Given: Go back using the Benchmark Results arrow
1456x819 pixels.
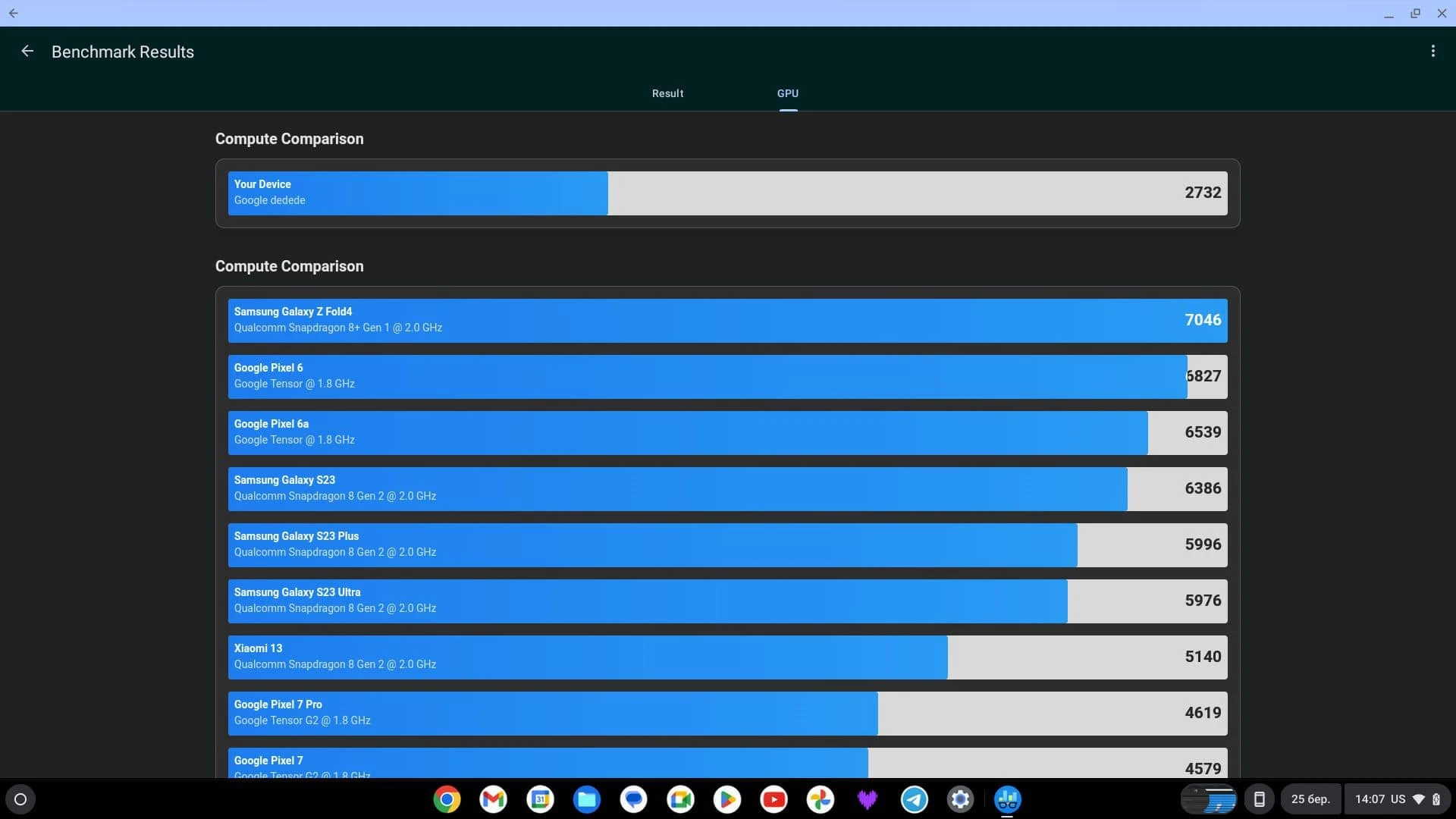Looking at the screenshot, I should pos(27,52).
